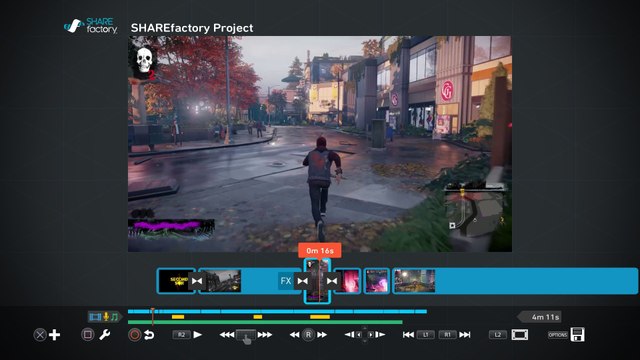Click the L1 button label

click(x=426, y=335)
